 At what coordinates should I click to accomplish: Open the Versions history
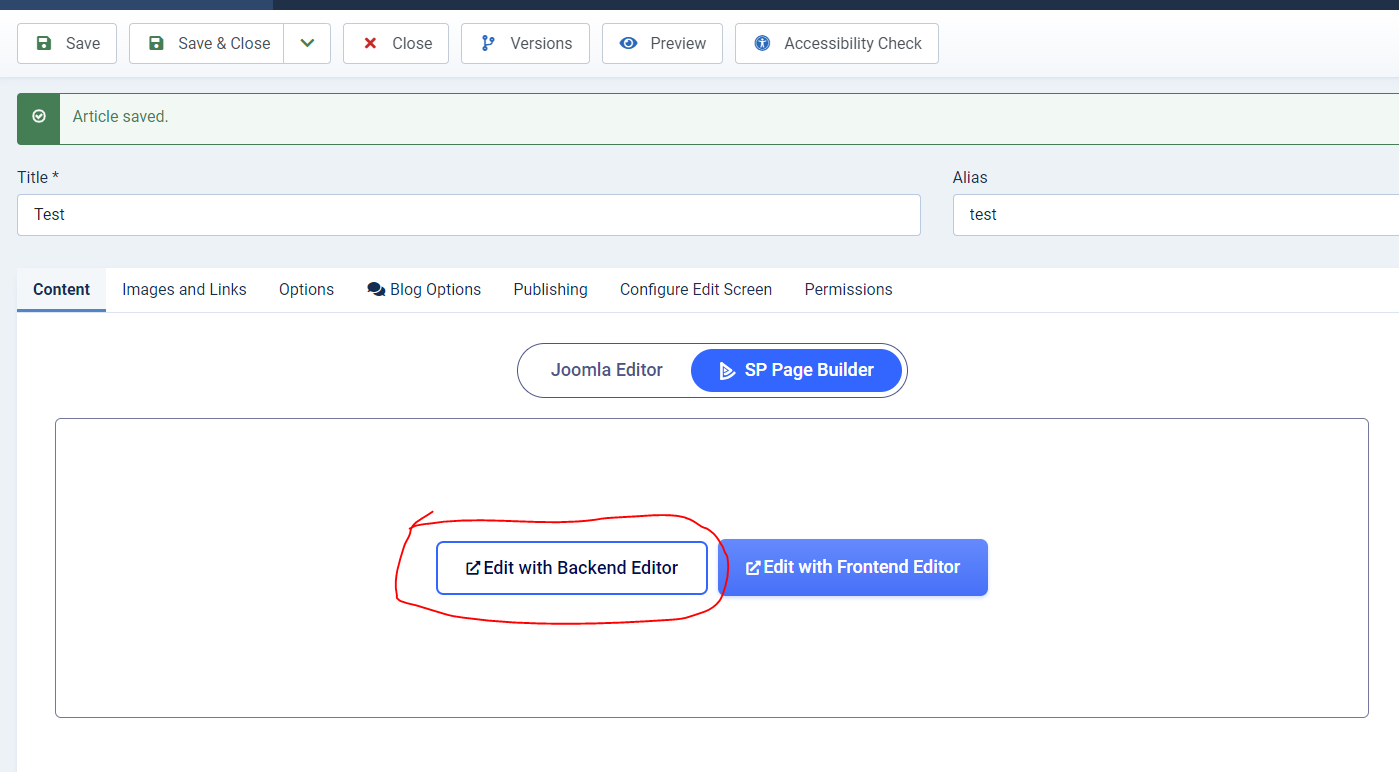(x=525, y=43)
